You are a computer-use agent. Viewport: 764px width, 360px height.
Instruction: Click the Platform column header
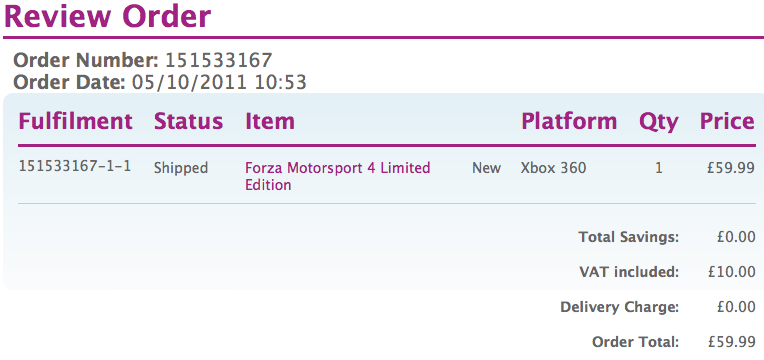click(569, 121)
